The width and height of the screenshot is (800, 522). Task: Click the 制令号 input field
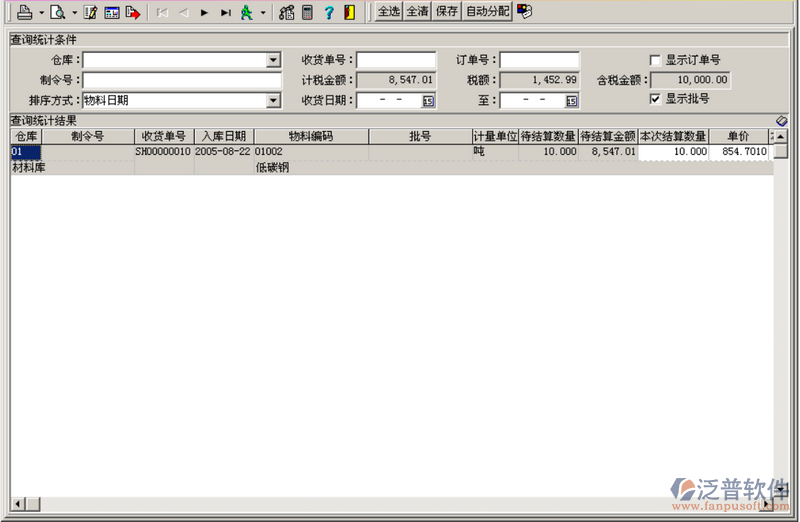pos(182,80)
